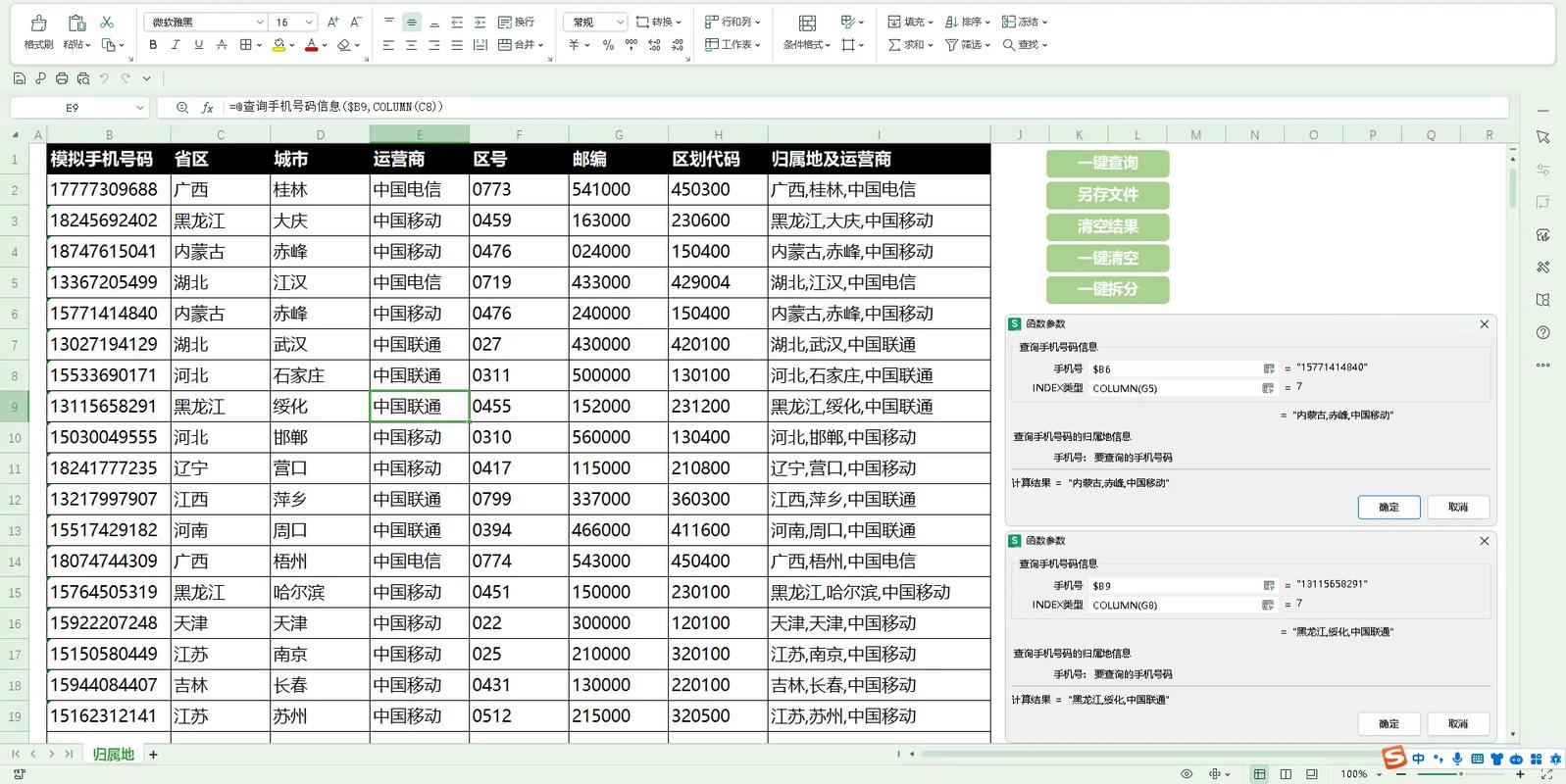Expand the Name Box dropdown E9
Viewport: 1566px width, 784px height.
pos(139,108)
